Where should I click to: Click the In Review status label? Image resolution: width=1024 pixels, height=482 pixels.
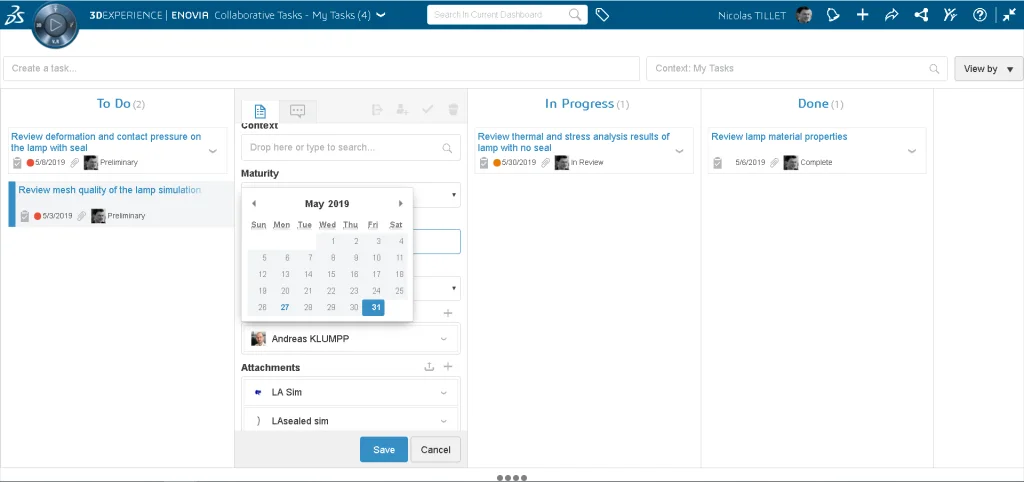point(587,162)
